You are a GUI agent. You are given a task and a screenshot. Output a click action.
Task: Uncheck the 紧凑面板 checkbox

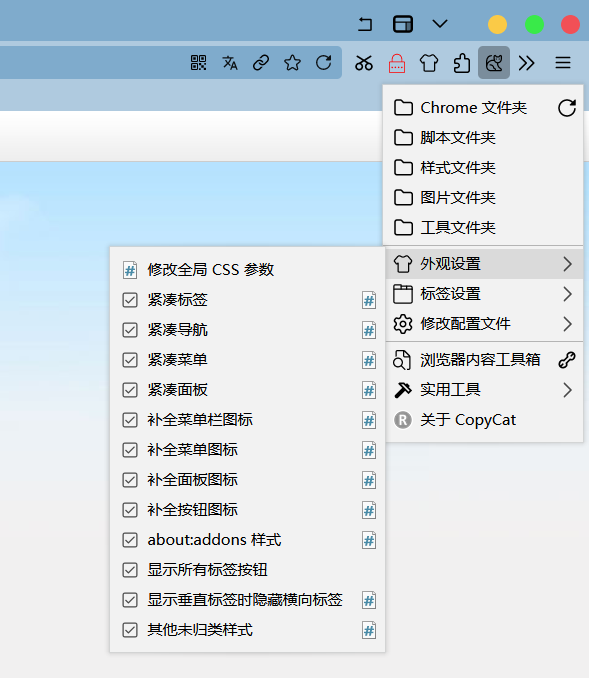pos(130,390)
